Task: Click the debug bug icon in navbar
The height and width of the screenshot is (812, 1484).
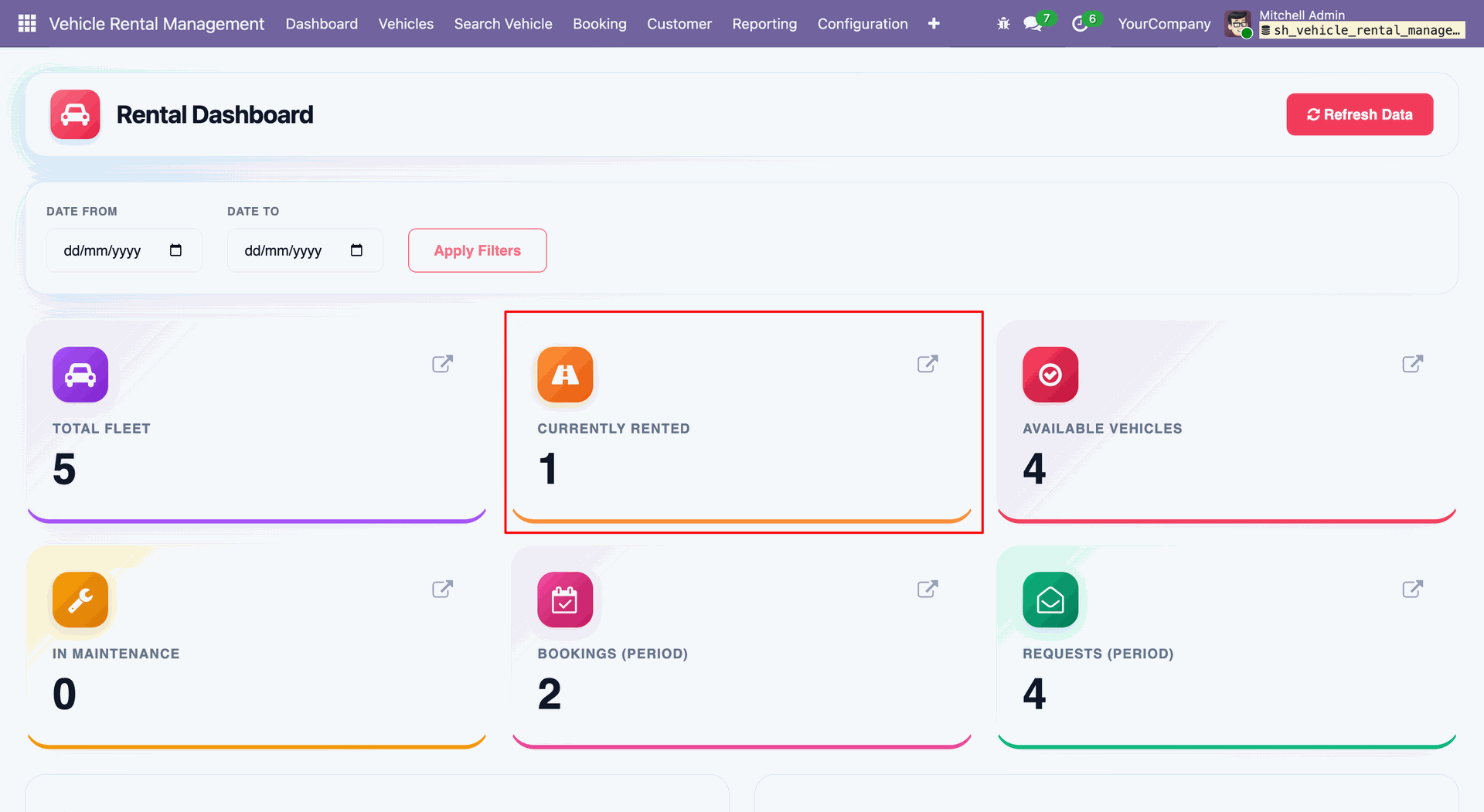Action: (1003, 24)
